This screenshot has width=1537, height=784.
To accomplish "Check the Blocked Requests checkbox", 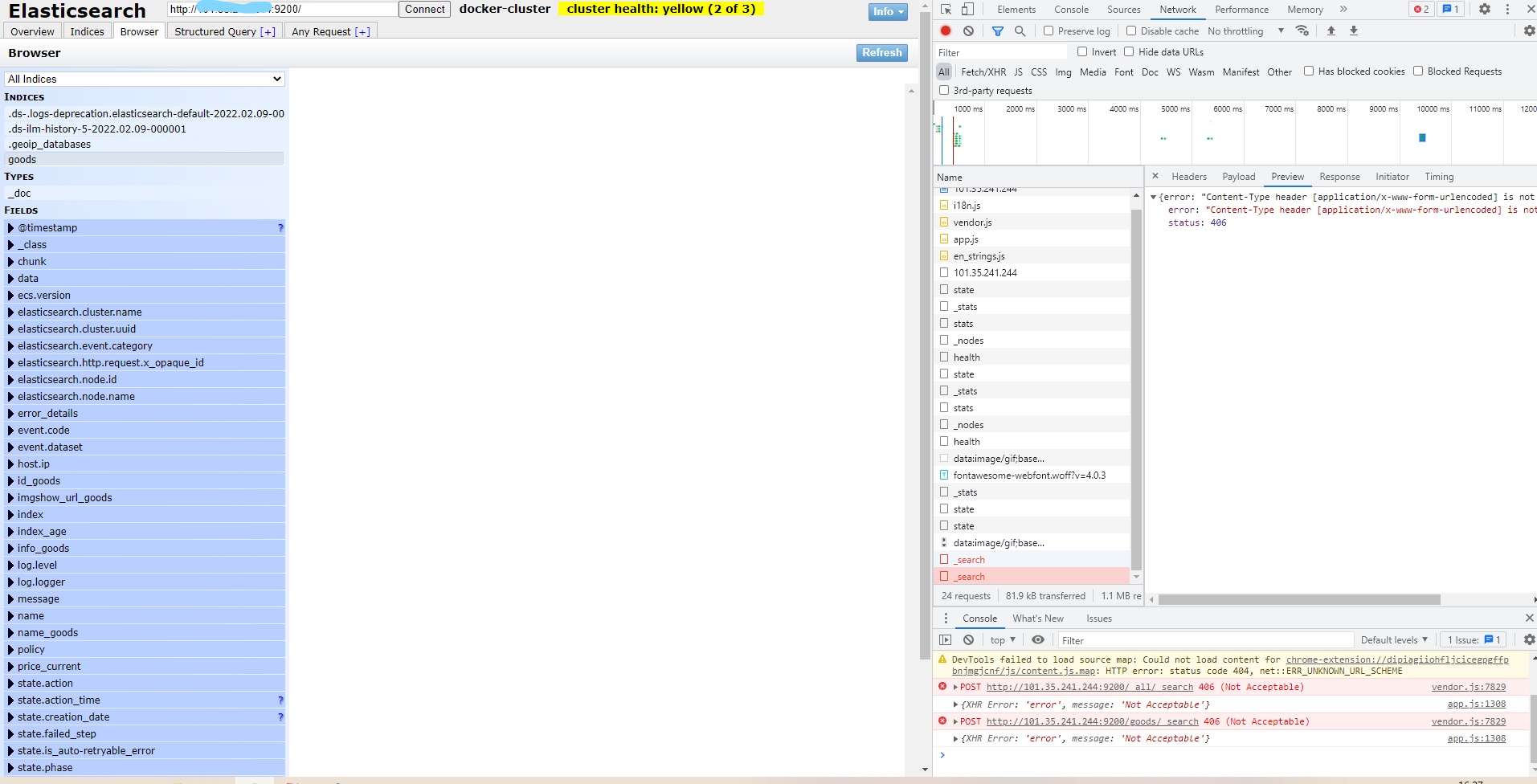I will click(x=1418, y=71).
